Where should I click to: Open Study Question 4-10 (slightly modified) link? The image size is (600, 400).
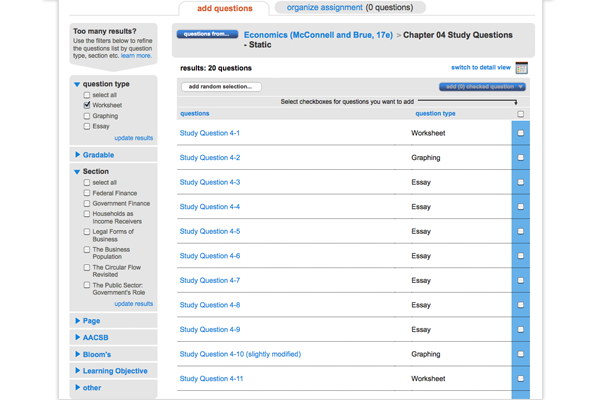pyautogui.click(x=243, y=354)
